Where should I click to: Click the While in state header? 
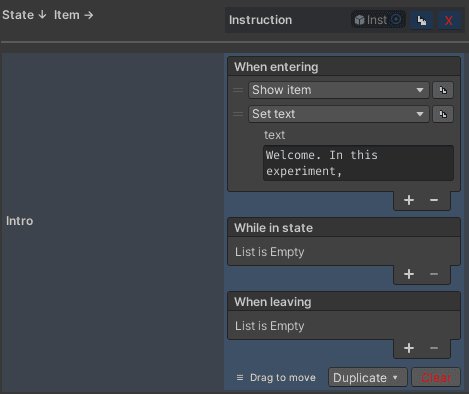coord(344,228)
